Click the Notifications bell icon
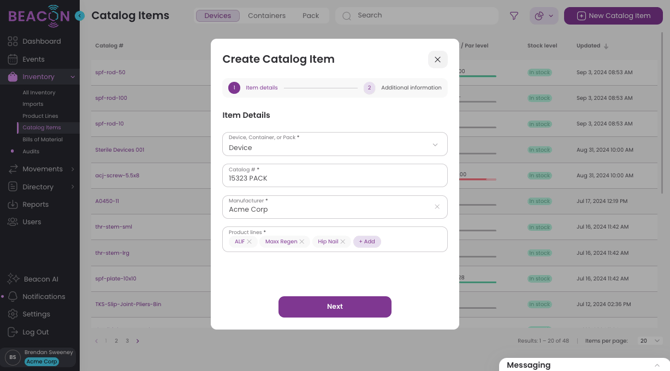 tap(13, 297)
